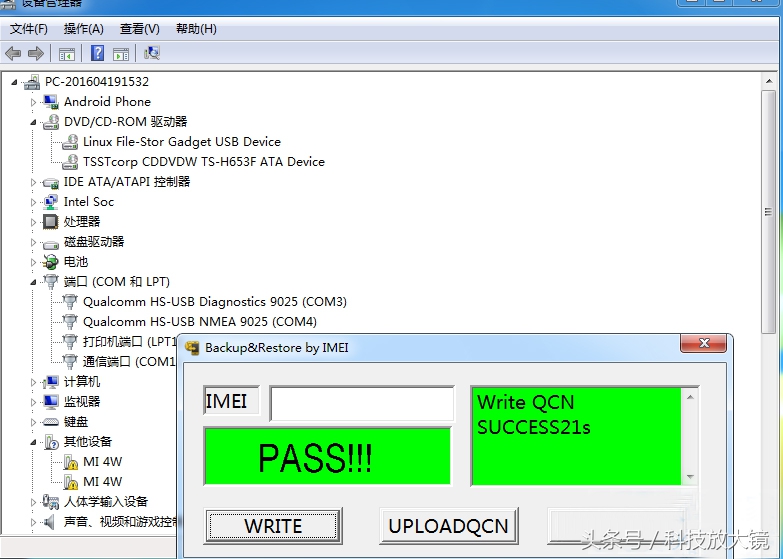The width and height of the screenshot is (783, 559).
Task: Click the TSSTcorp CDDVDW drive icon
Action: click(70, 162)
